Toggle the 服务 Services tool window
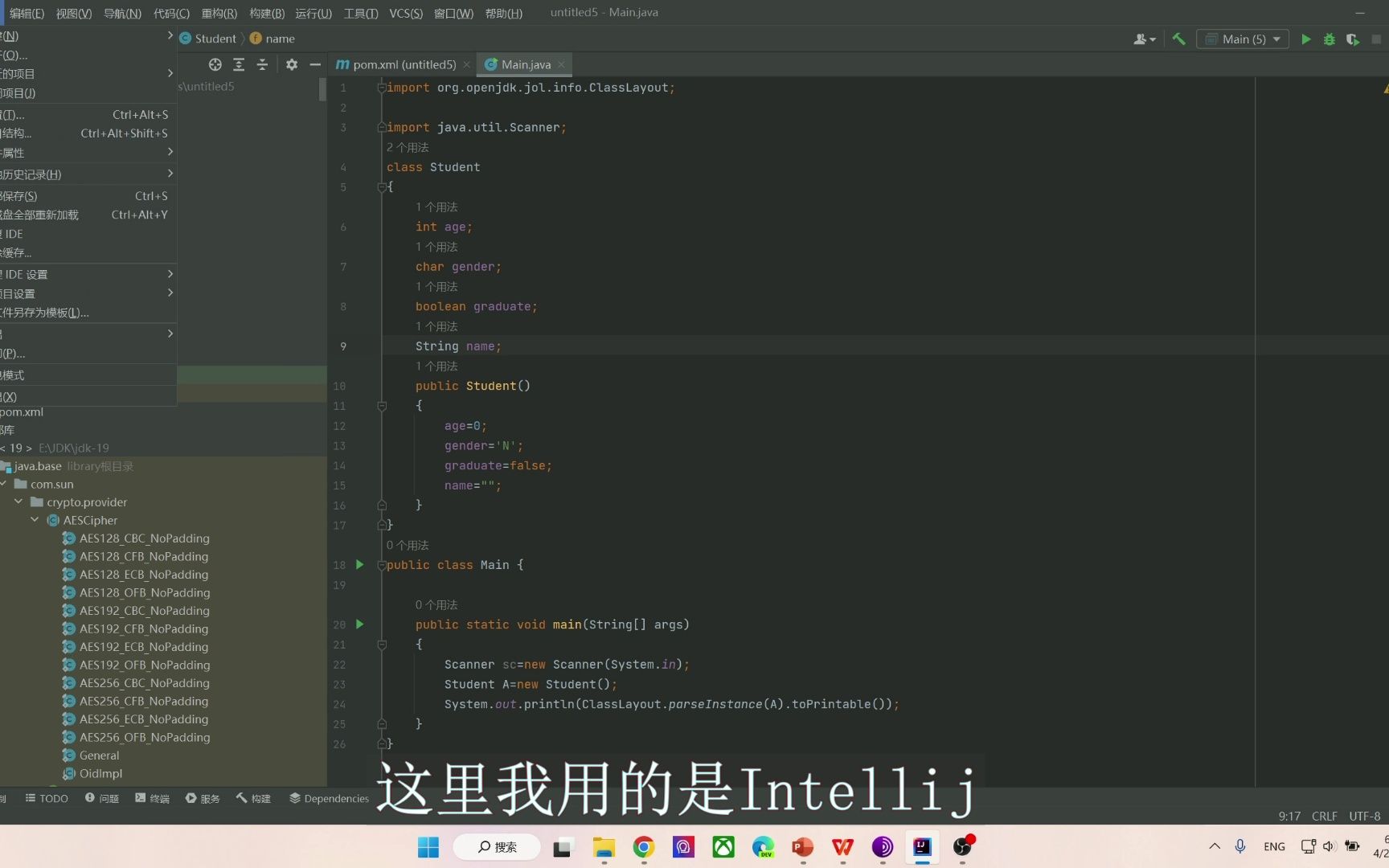The height and width of the screenshot is (868, 1389). click(202, 798)
